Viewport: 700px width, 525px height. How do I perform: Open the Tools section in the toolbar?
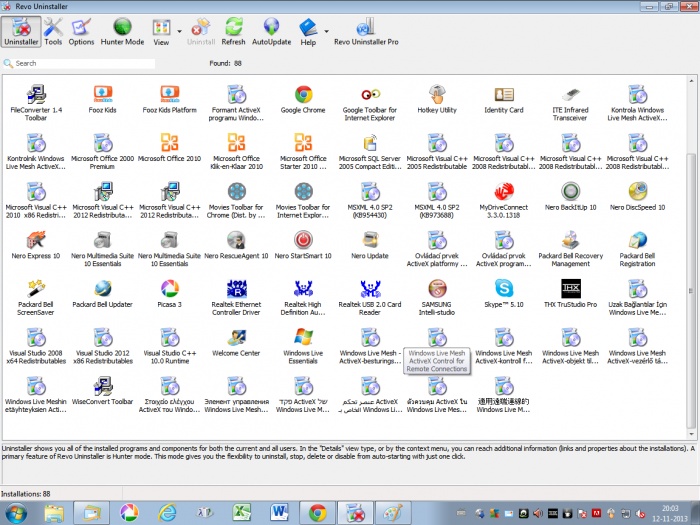(x=53, y=31)
